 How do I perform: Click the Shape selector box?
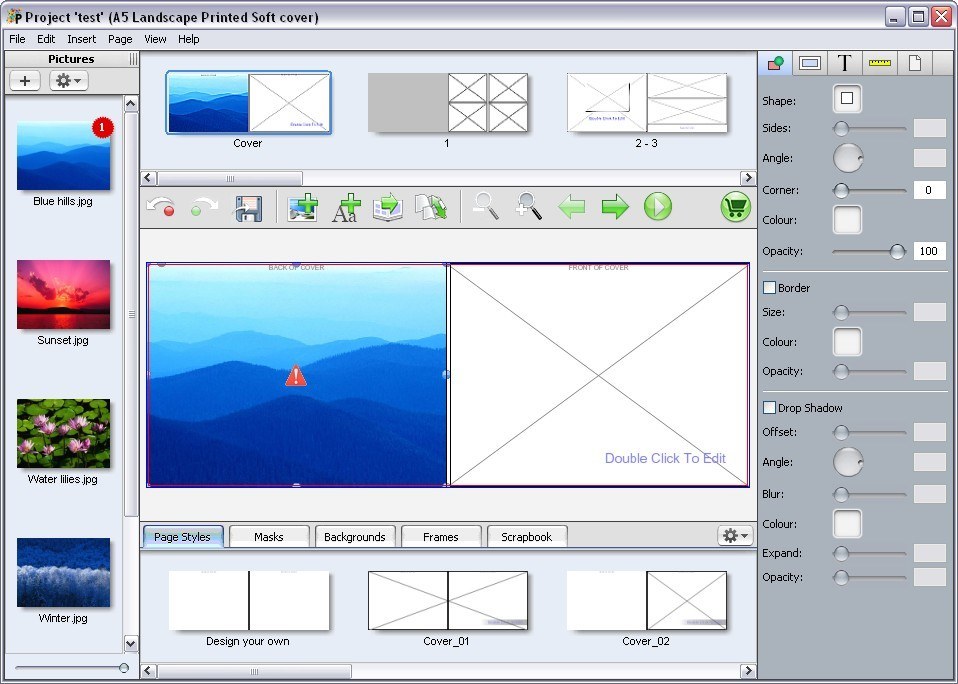coord(847,99)
